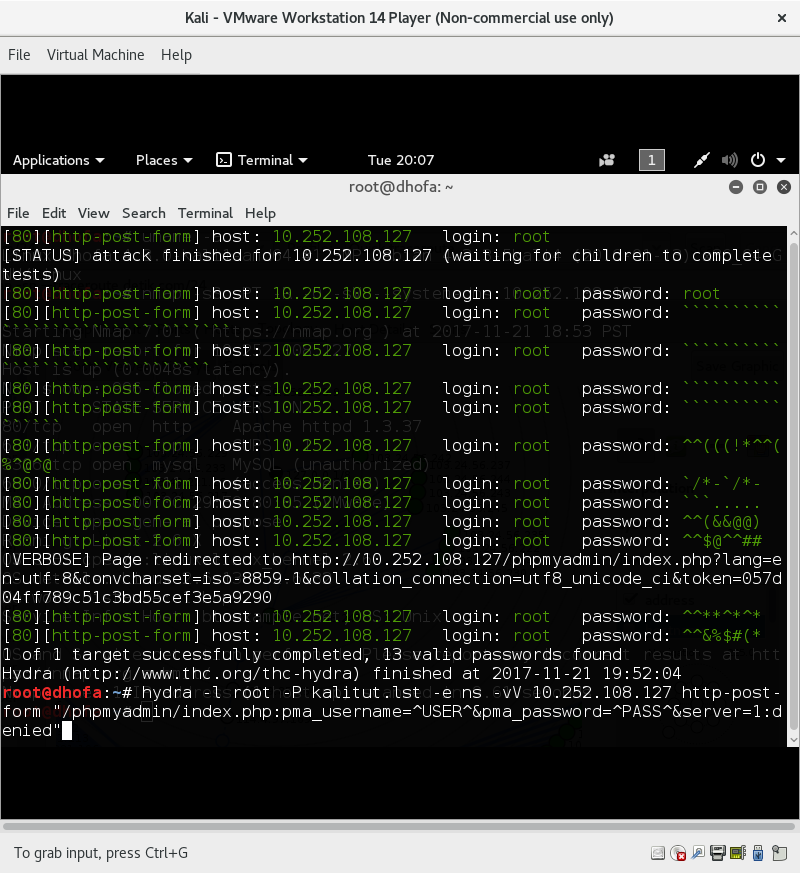Open the Virtual Machine menu
The height and width of the screenshot is (873, 800).
click(x=95, y=55)
